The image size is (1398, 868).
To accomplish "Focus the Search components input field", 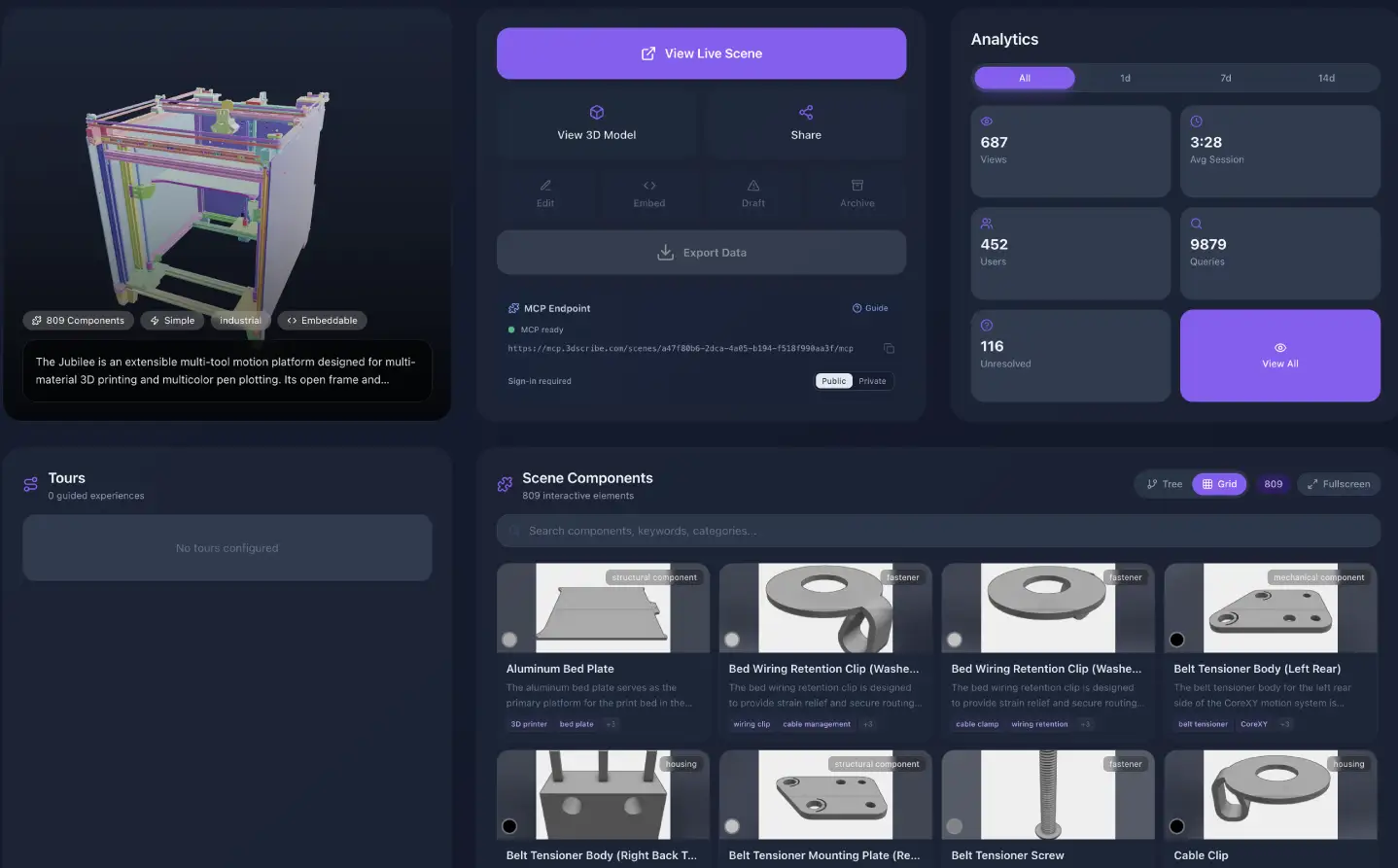I will 938,531.
